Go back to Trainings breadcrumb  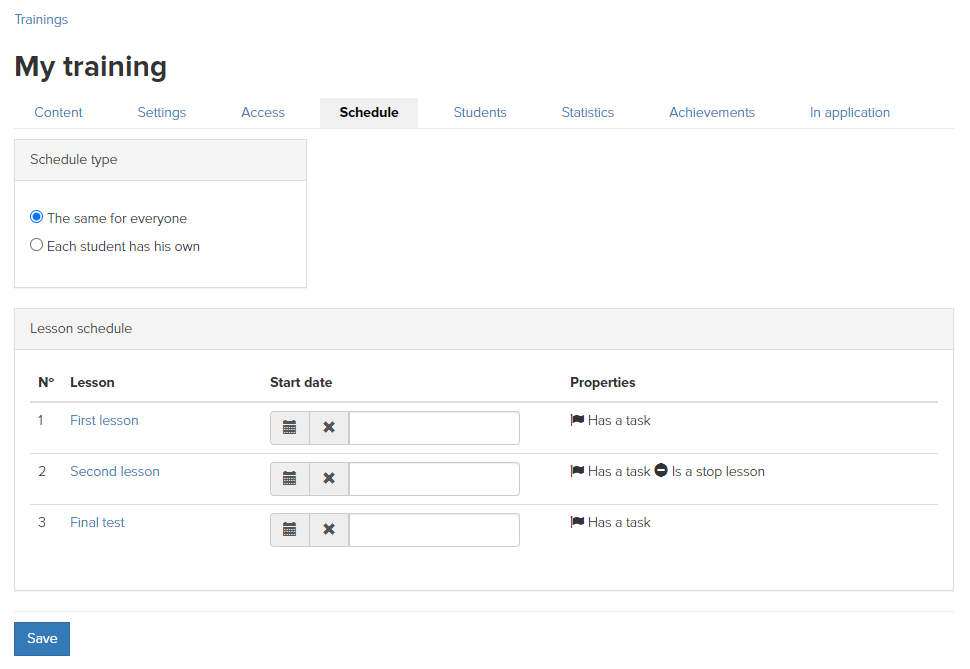click(41, 19)
